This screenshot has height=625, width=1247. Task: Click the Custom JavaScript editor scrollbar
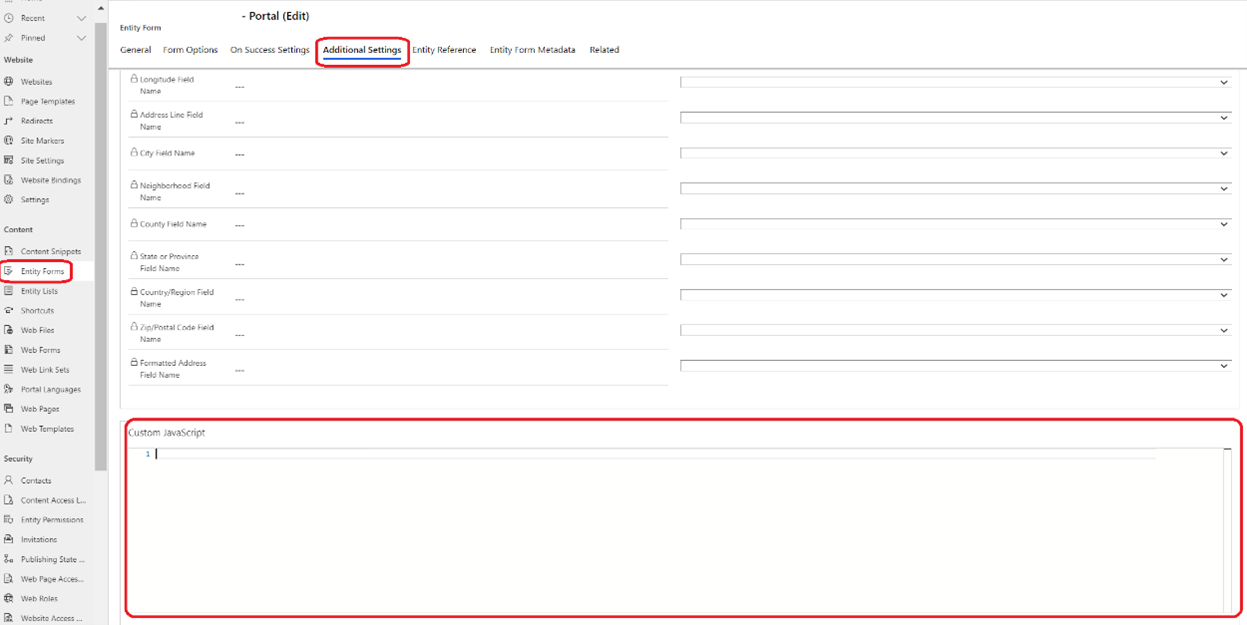(1227, 530)
